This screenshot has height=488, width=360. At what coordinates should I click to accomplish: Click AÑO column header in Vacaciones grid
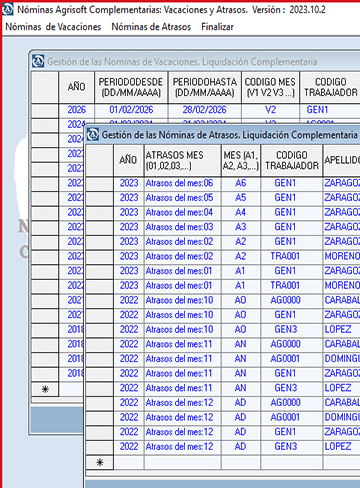click(x=76, y=87)
